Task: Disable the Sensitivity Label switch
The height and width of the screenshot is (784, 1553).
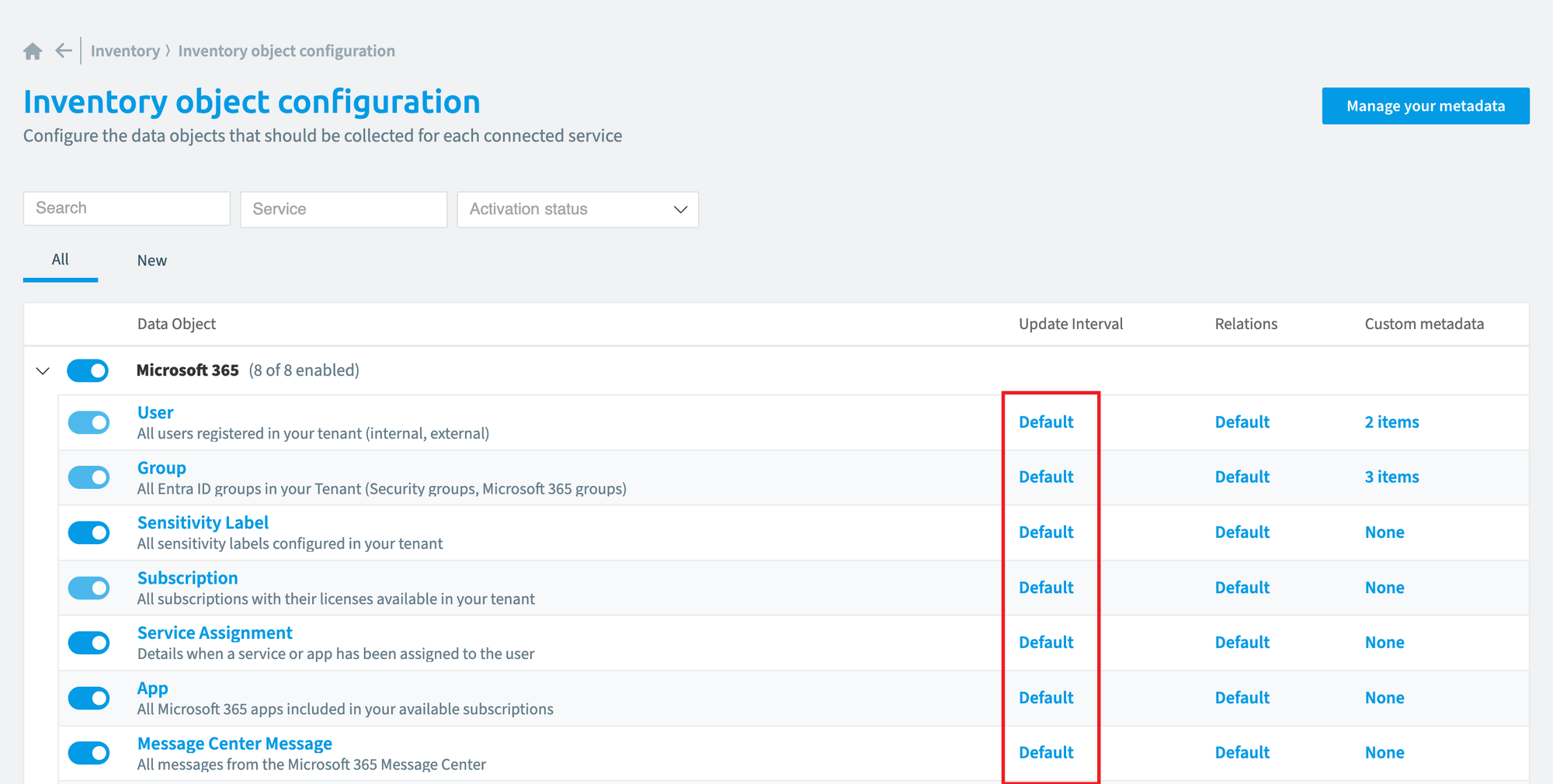Action: [x=89, y=532]
